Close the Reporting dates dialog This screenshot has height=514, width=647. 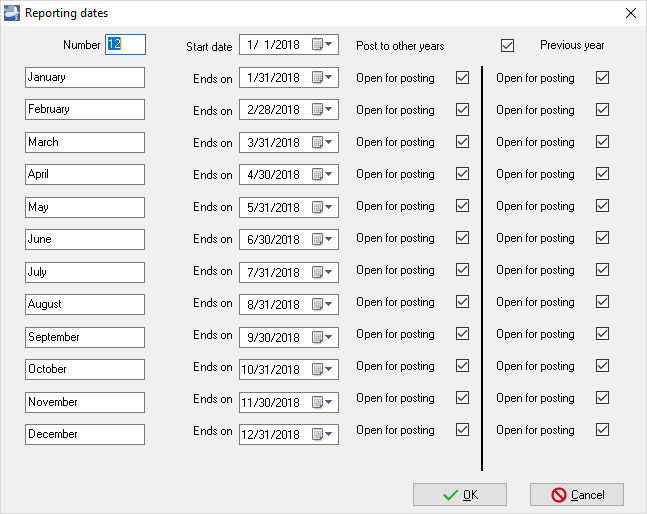(630, 13)
